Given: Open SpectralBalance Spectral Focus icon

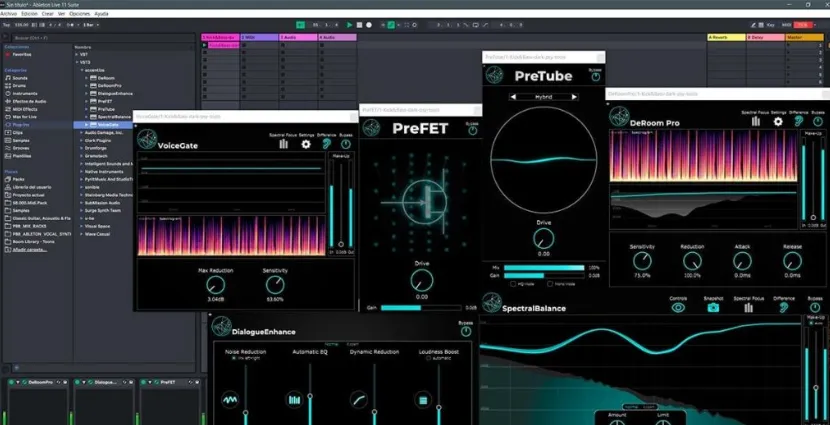Looking at the screenshot, I should tap(748, 308).
